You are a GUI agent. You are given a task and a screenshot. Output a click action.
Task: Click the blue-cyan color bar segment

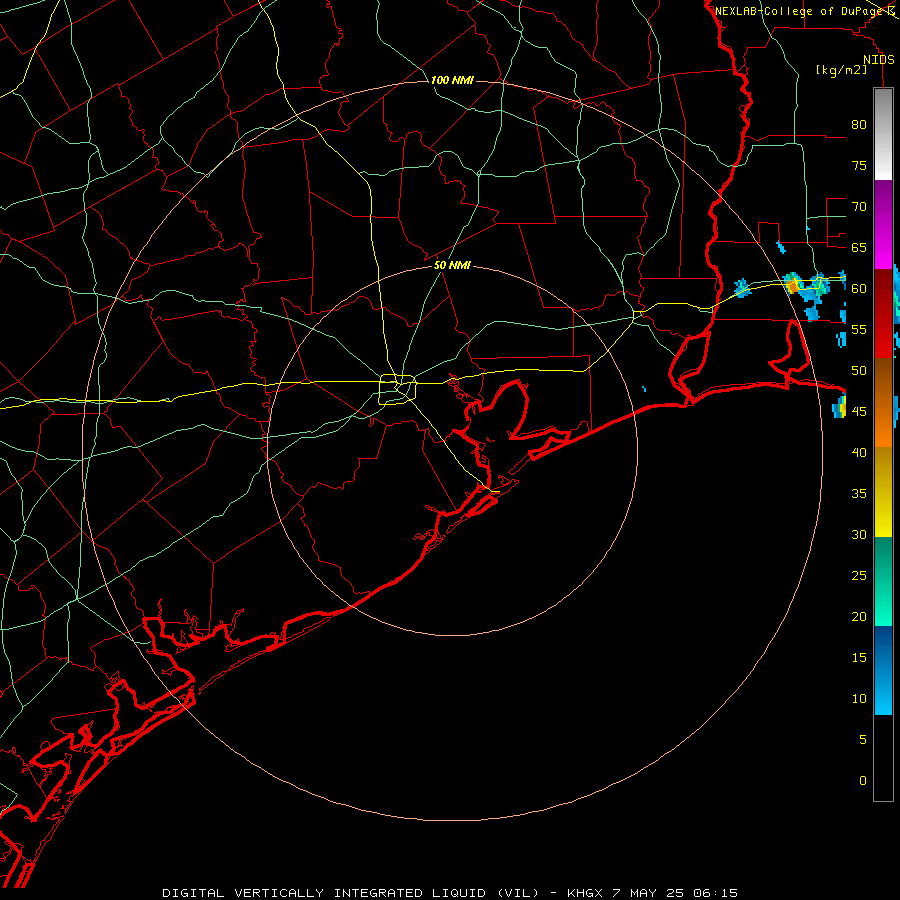(883, 670)
